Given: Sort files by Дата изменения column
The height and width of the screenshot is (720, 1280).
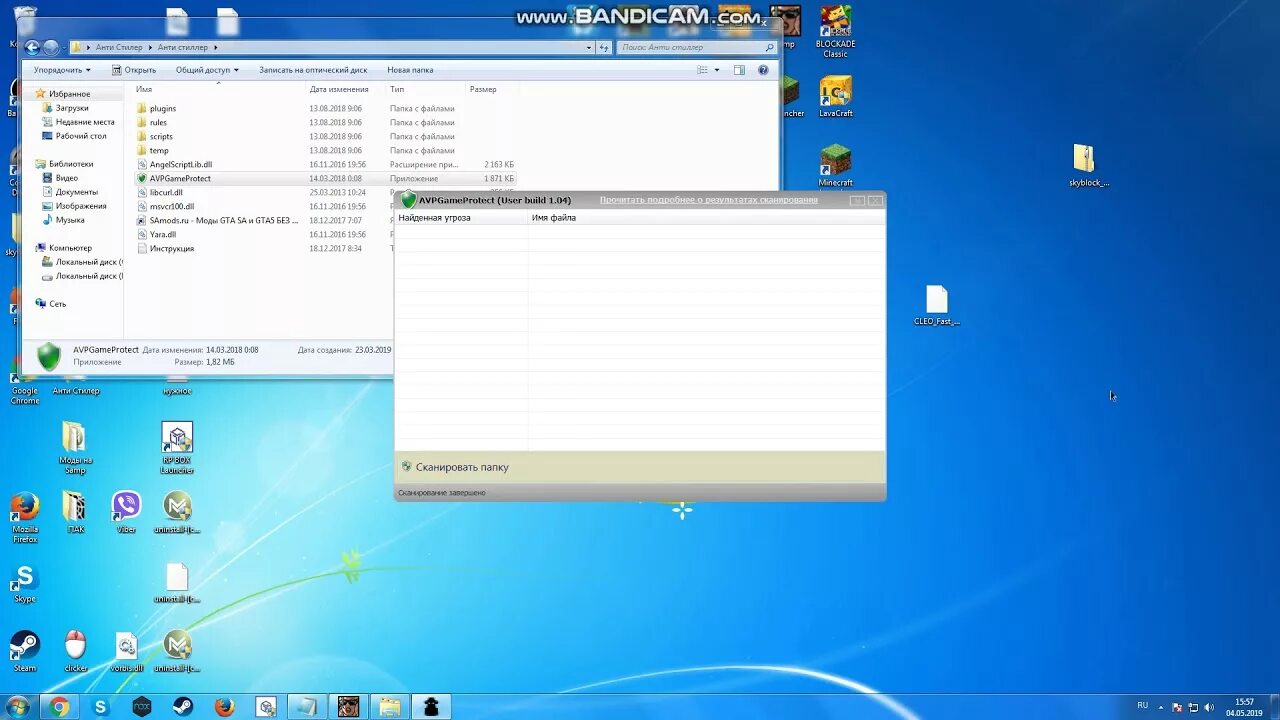Looking at the screenshot, I should (339, 89).
